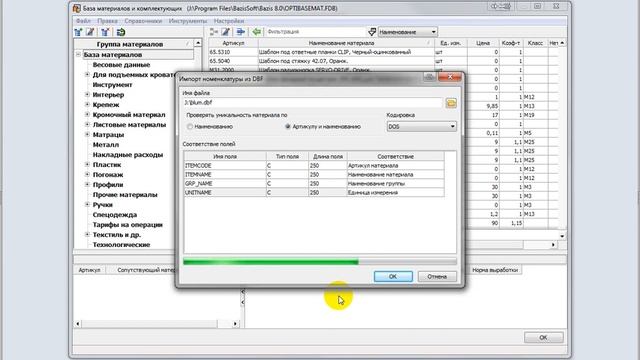
Task: Click the ITEMCODE field row
Action: pos(314,165)
